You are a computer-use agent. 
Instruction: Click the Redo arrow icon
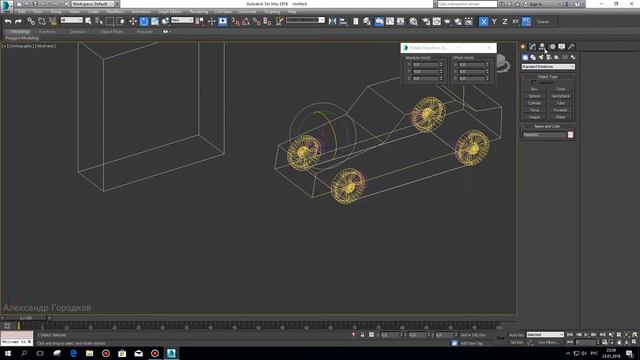(x=18, y=21)
